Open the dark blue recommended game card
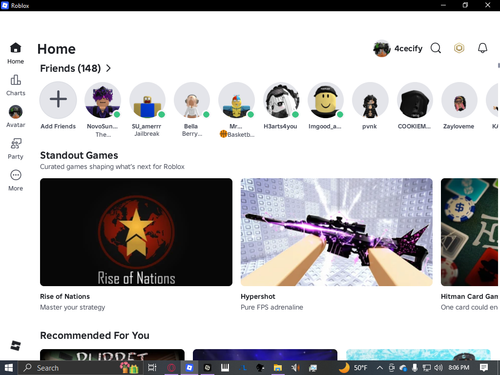 pos(265,355)
